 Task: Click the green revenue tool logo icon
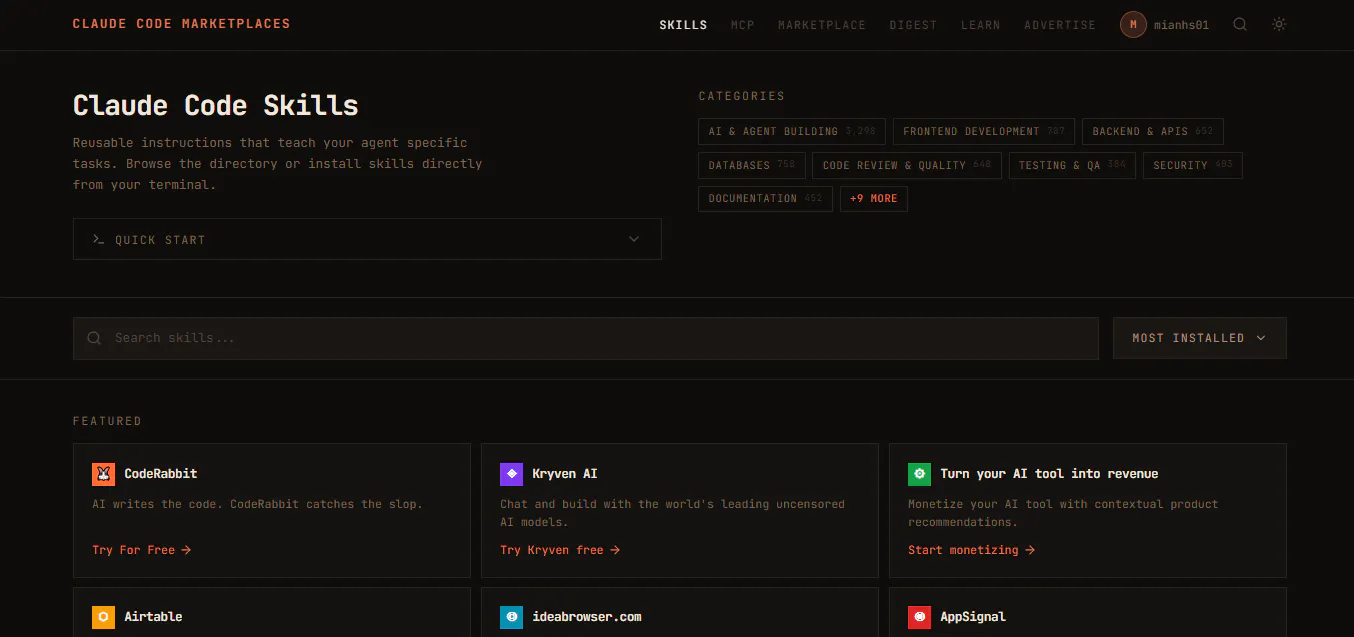[x=920, y=474]
